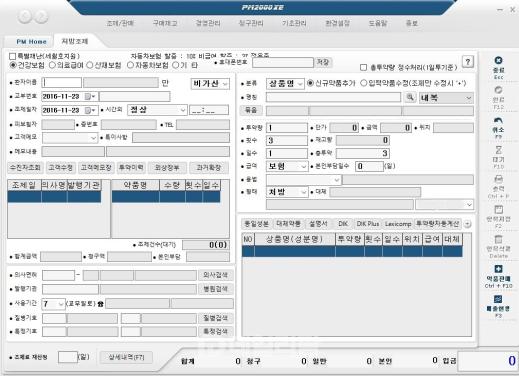Open calendar icon in 교부번호 date field
This screenshot has width=519, height=376.
click(89, 96)
